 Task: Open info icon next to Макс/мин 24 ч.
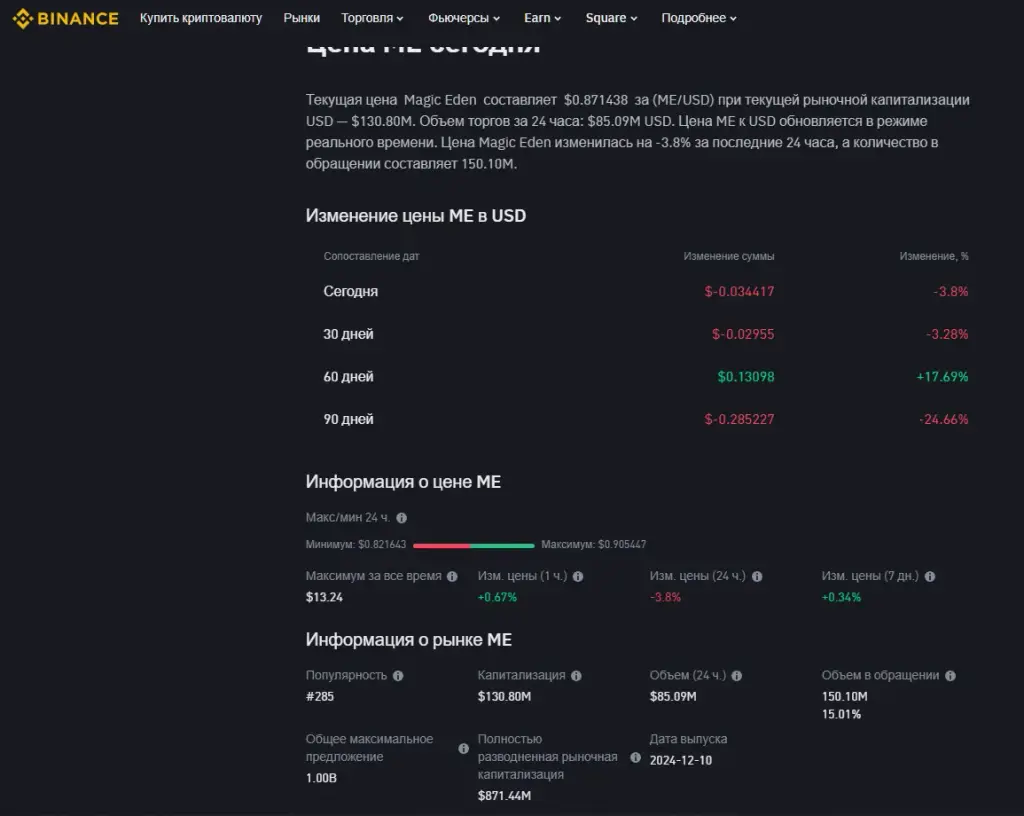pyautogui.click(x=402, y=518)
